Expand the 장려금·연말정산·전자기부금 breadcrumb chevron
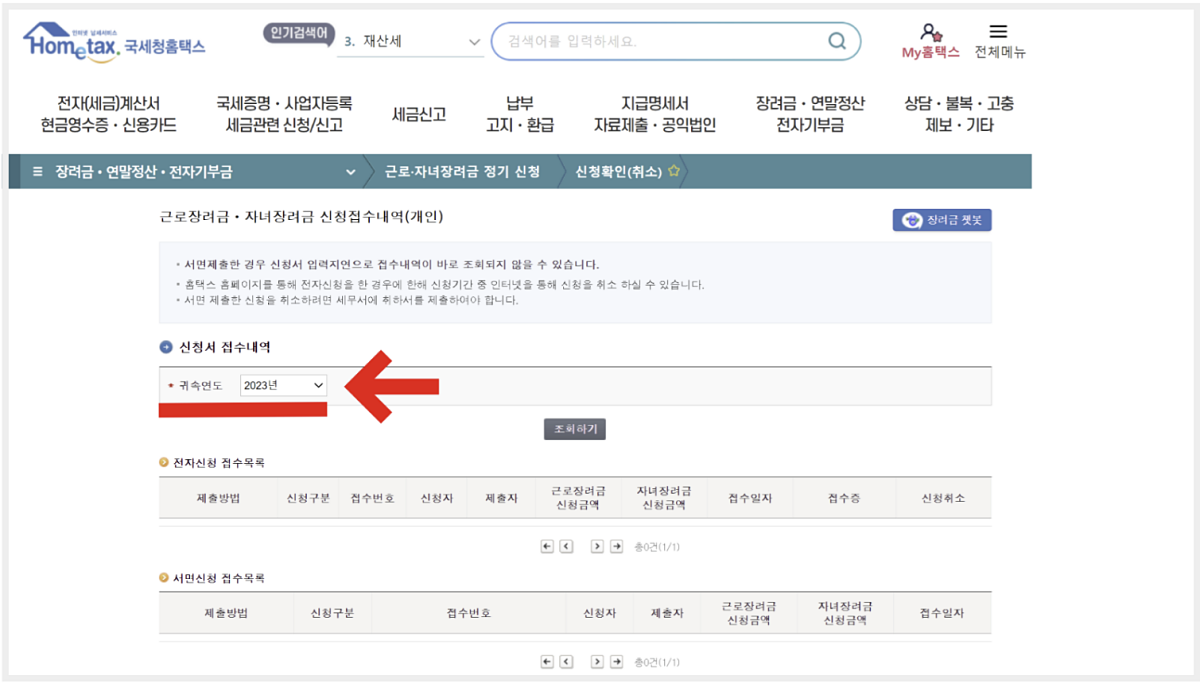1200x683 pixels. pos(349,171)
